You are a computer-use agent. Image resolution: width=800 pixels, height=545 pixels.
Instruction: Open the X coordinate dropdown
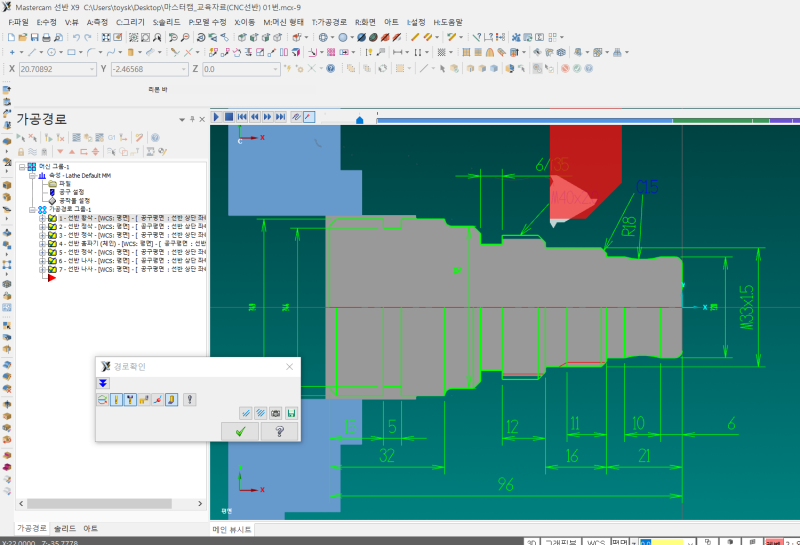92,69
